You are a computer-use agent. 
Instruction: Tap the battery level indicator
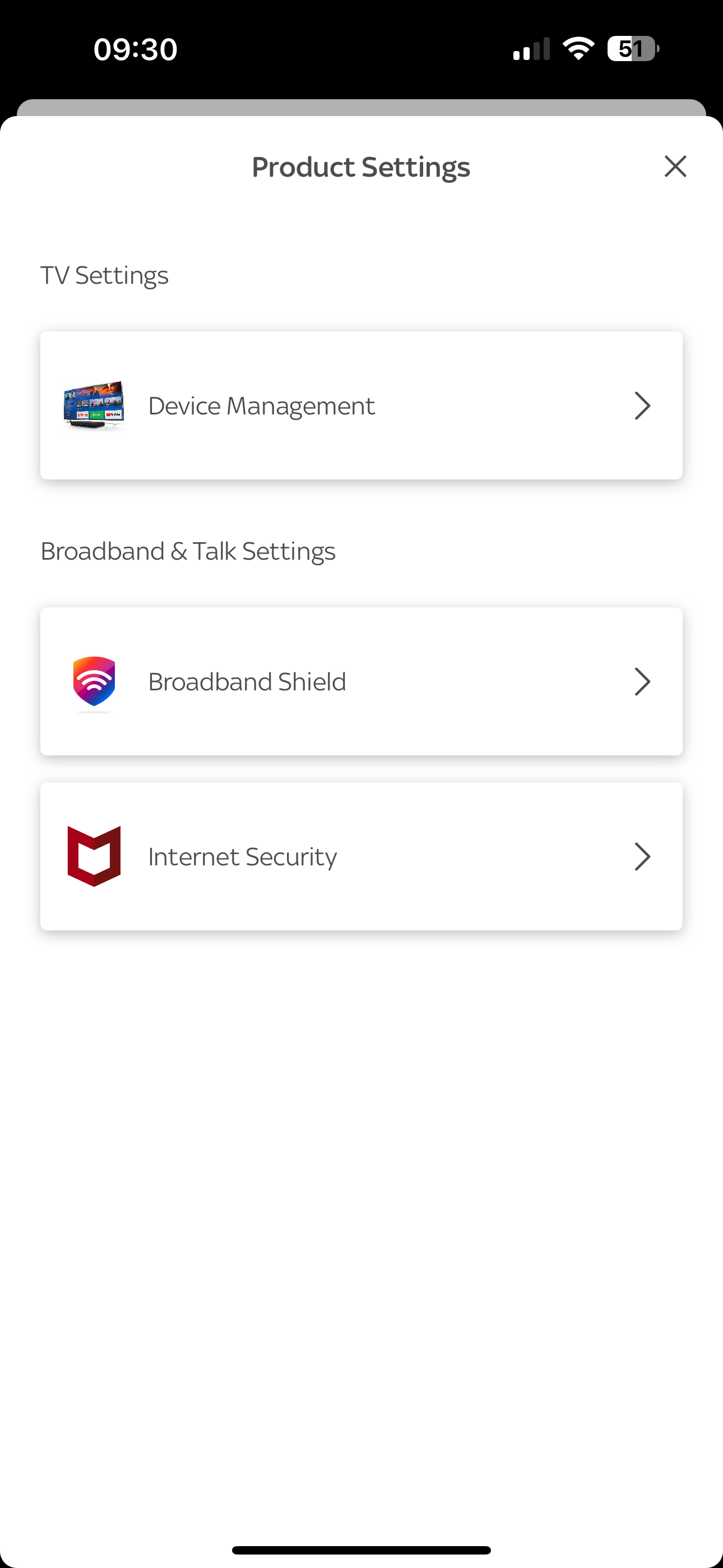point(633,49)
